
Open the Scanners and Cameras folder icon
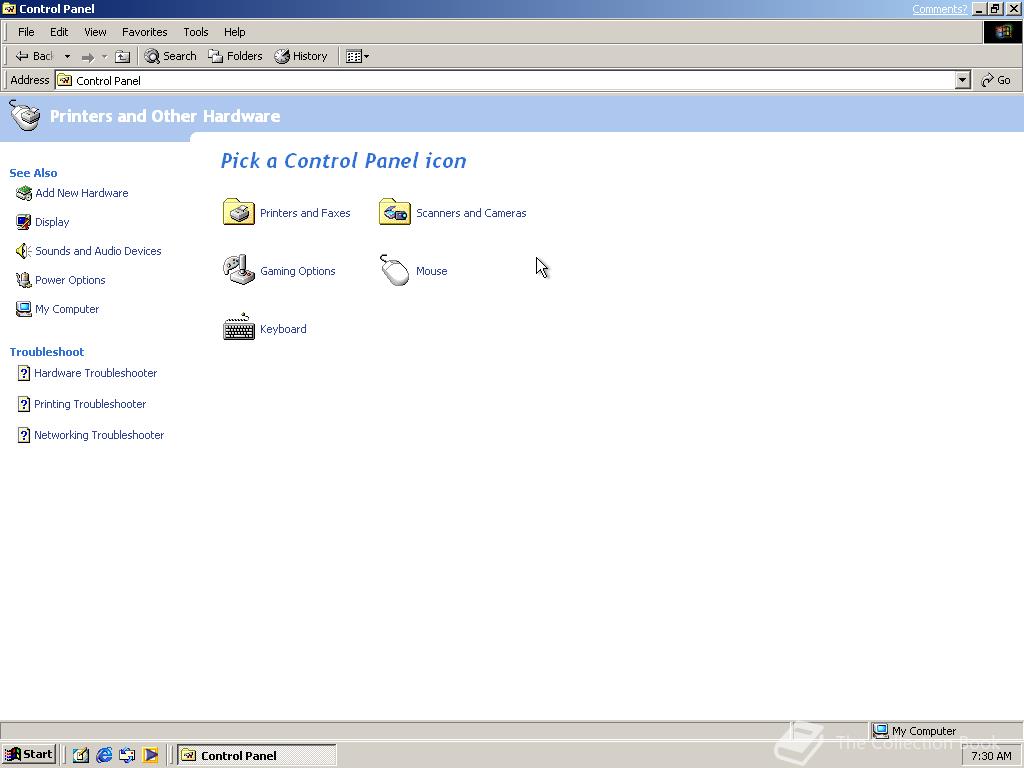394,212
